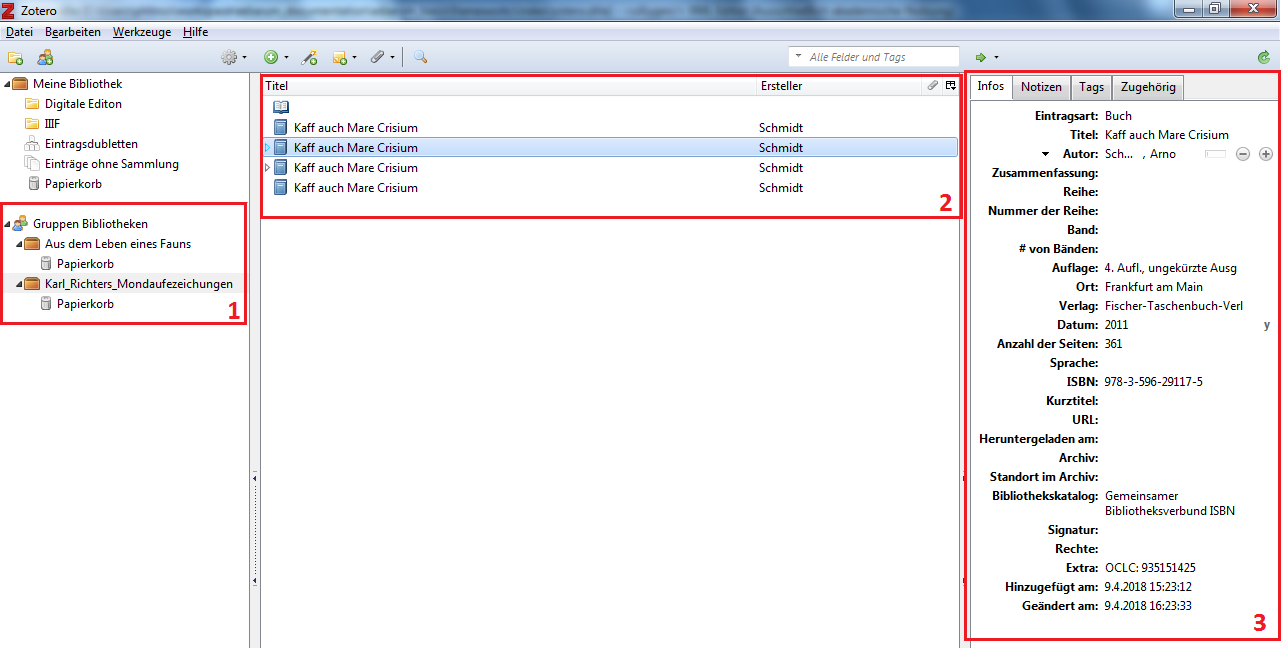Click the paperclip attachment column header
This screenshot has height=648, width=1286.
(933, 86)
